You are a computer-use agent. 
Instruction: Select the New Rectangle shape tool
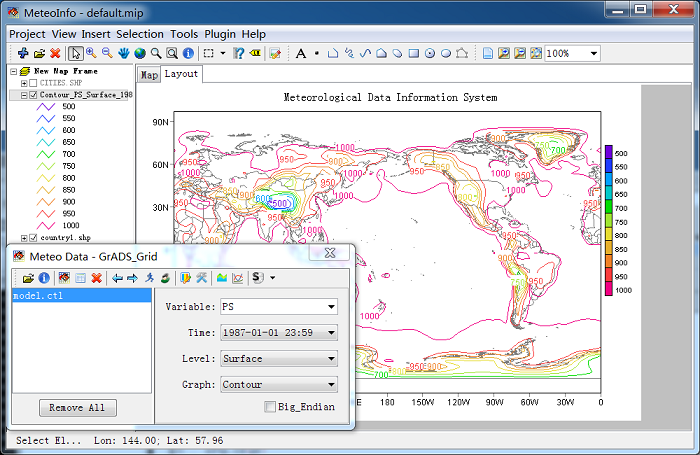[x=414, y=53]
